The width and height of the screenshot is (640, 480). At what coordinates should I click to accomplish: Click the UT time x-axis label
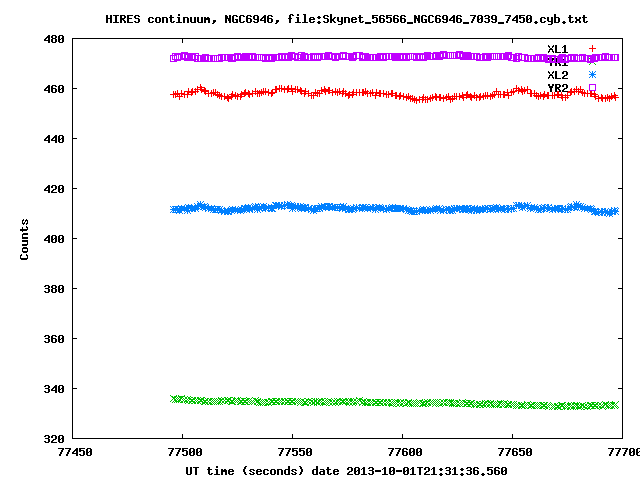point(346,471)
